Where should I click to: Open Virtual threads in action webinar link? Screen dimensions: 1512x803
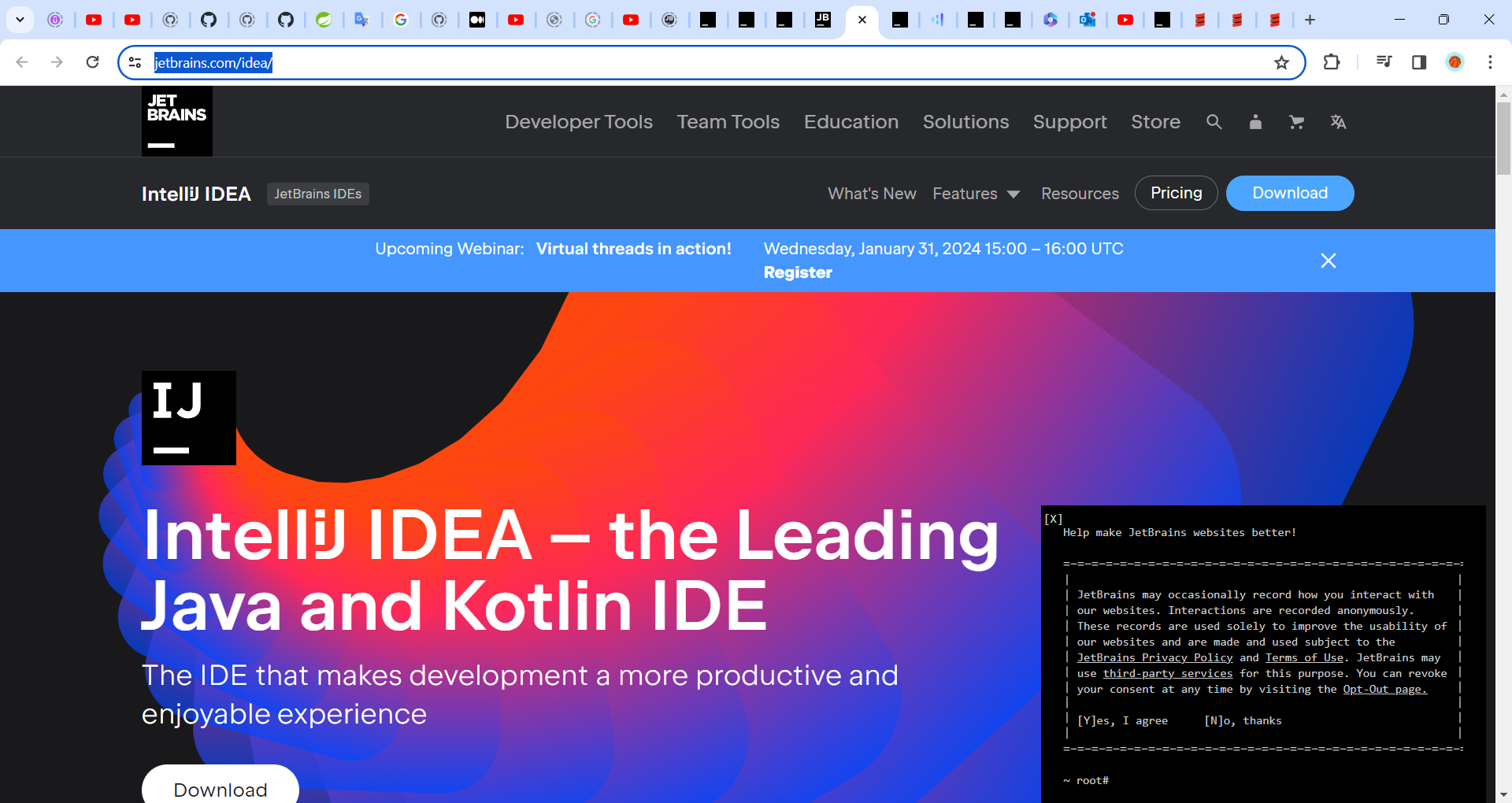pyautogui.click(x=634, y=249)
